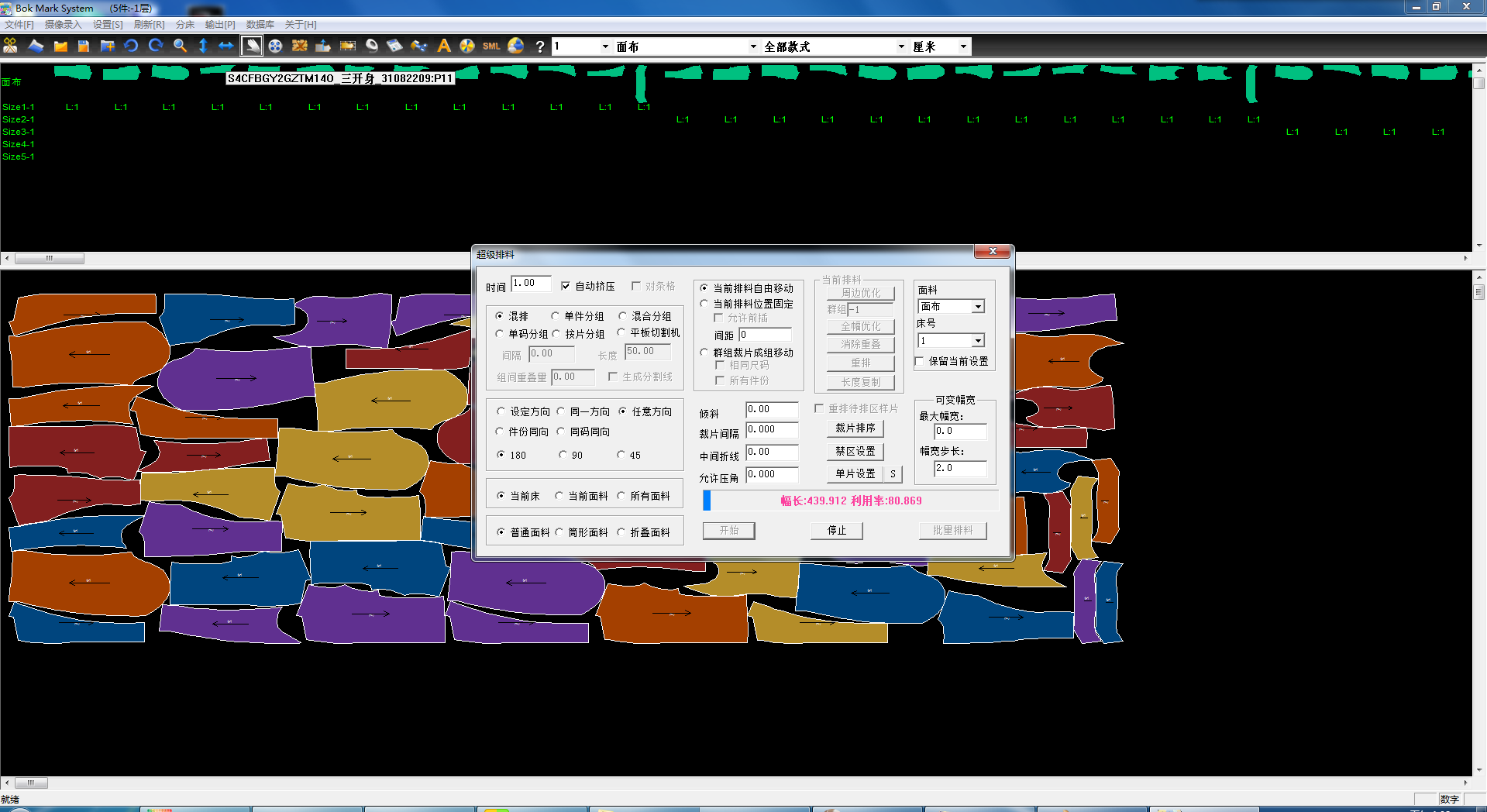Click the film reel icon in toolbar
The height and width of the screenshot is (812, 1487).
tap(275, 46)
